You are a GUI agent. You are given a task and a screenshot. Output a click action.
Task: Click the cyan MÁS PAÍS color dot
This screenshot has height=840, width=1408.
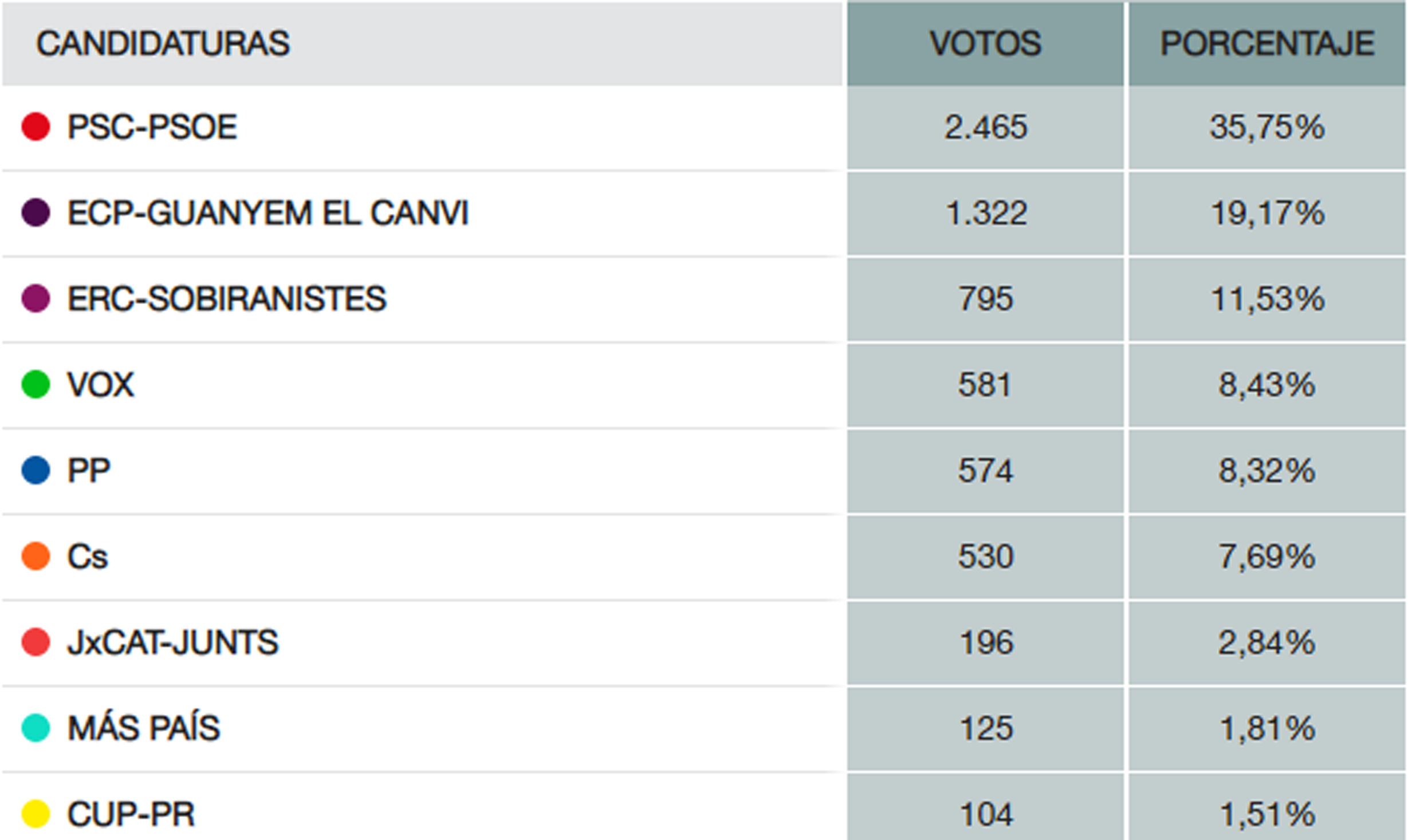tap(36, 728)
